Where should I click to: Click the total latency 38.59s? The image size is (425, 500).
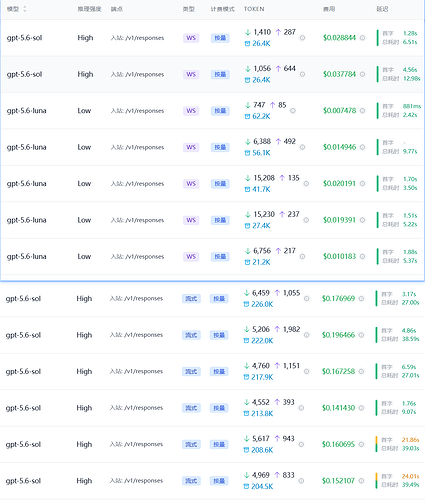tap(410, 339)
